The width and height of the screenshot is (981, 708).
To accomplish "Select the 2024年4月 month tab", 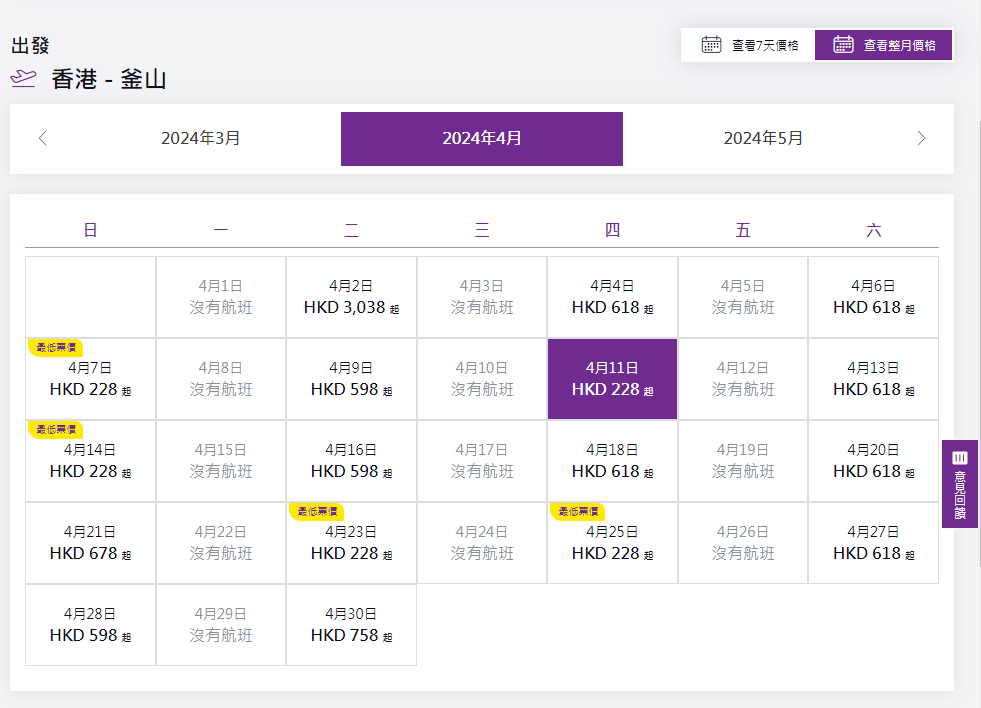I will (482, 138).
